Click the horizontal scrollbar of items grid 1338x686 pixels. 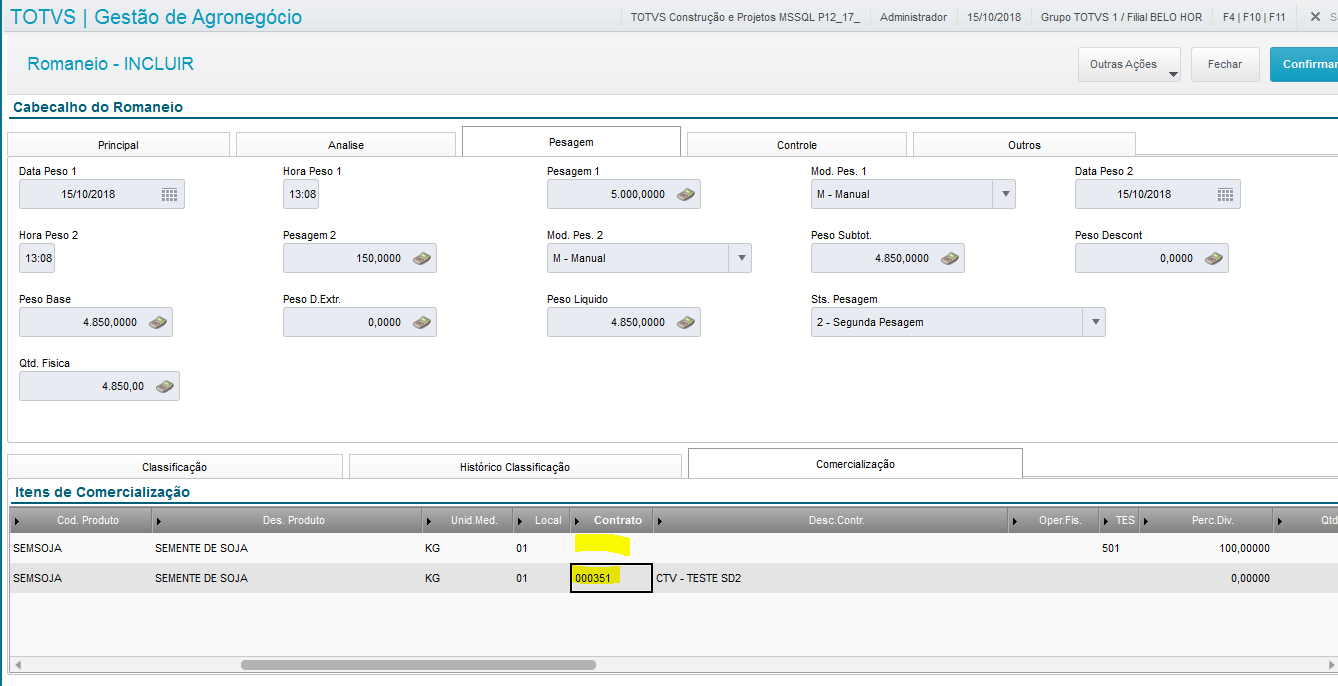pyautogui.click(x=418, y=664)
